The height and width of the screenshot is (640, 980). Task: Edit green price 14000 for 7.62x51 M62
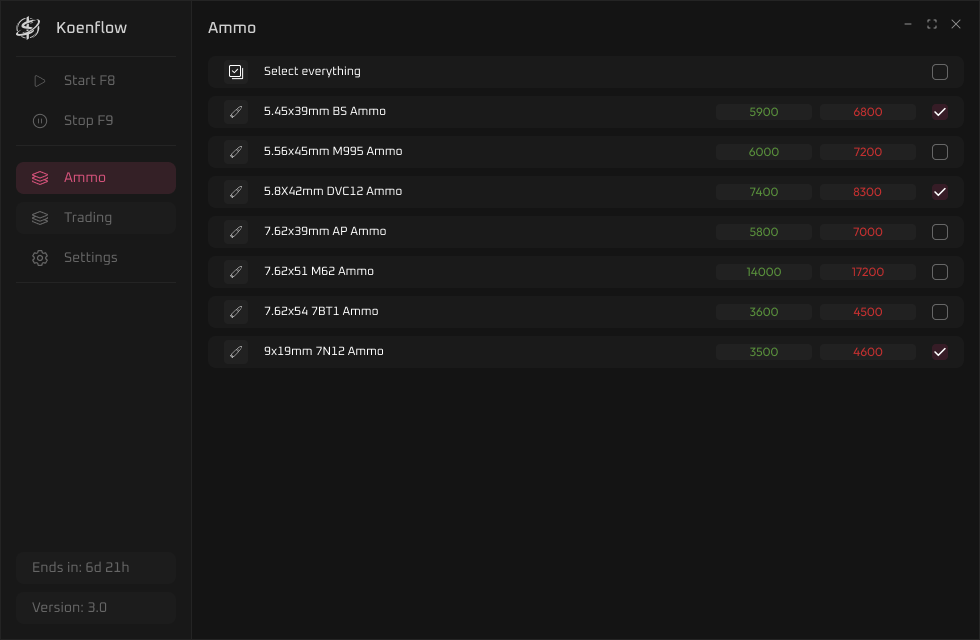[x=764, y=272]
